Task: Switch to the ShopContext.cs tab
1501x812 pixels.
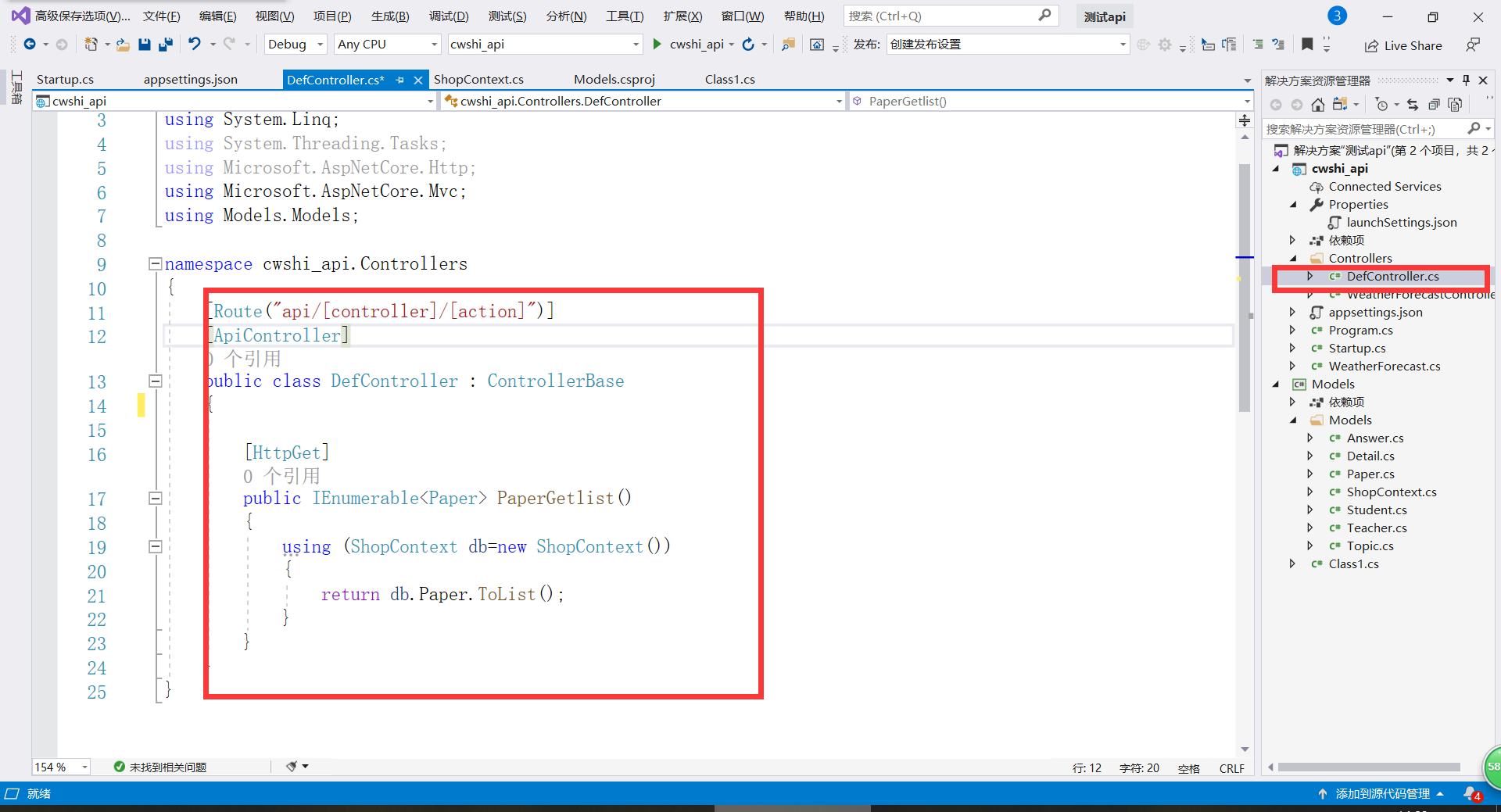Action: pyautogui.click(x=479, y=79)
